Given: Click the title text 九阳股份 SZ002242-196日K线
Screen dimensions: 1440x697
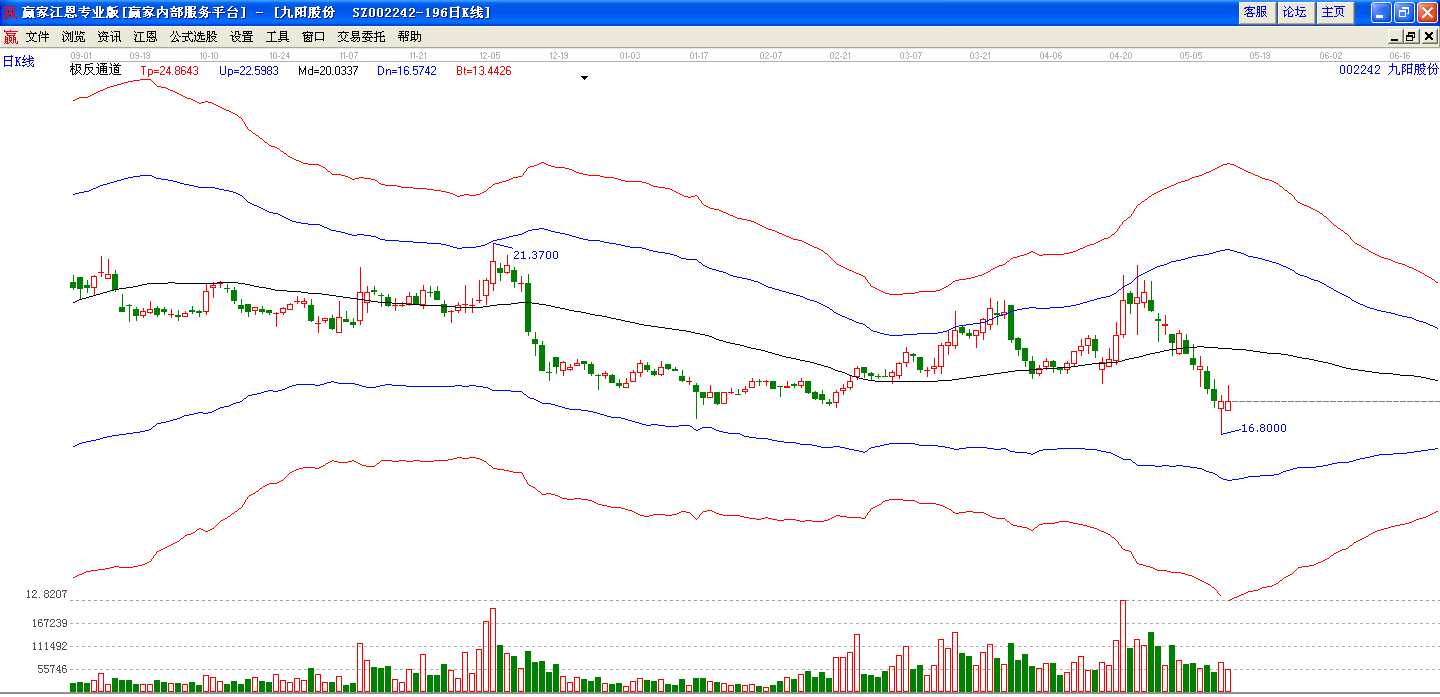Looking at the screenshot, I should tap(381, 13).
